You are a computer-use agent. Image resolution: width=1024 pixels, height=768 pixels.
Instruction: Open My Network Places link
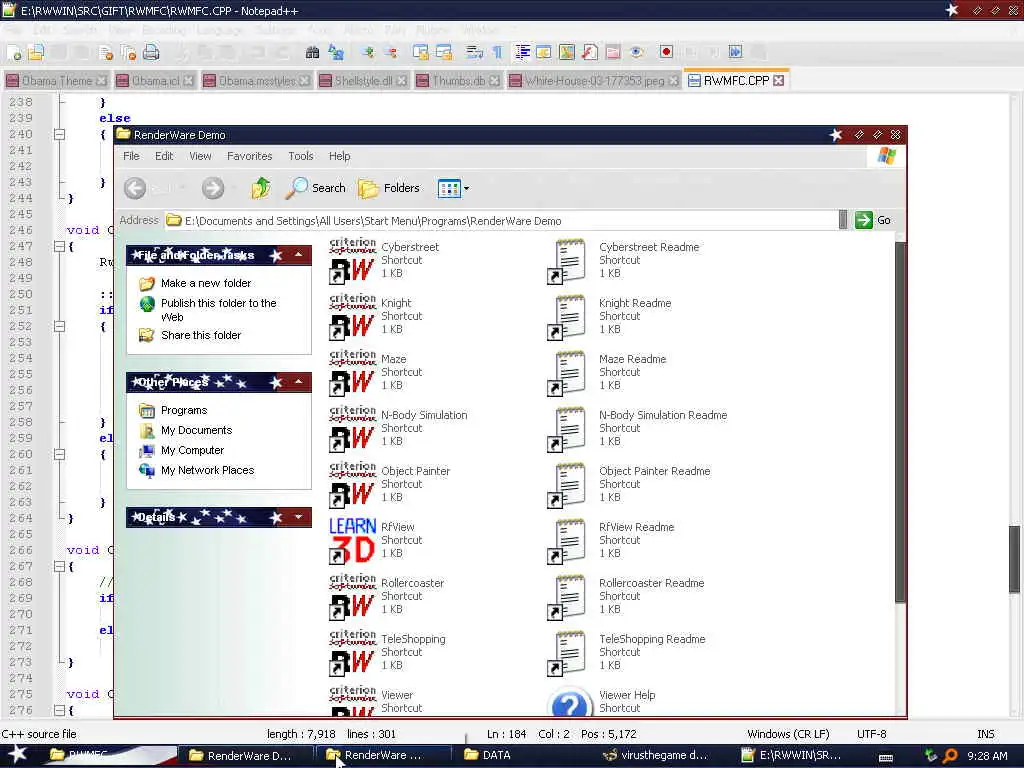click(208, 470)
